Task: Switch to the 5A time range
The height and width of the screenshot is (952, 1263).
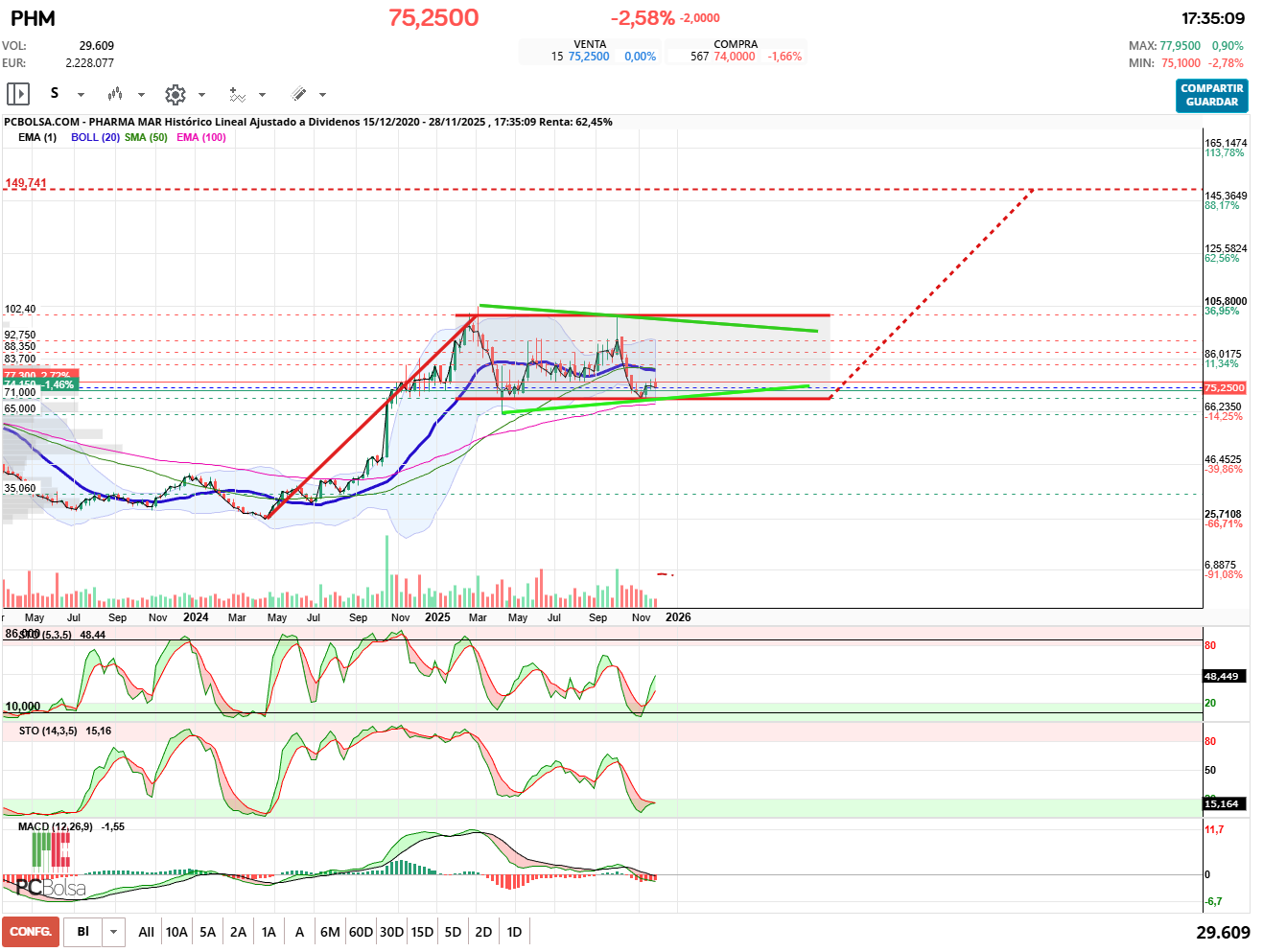Action: pos(207,932)
